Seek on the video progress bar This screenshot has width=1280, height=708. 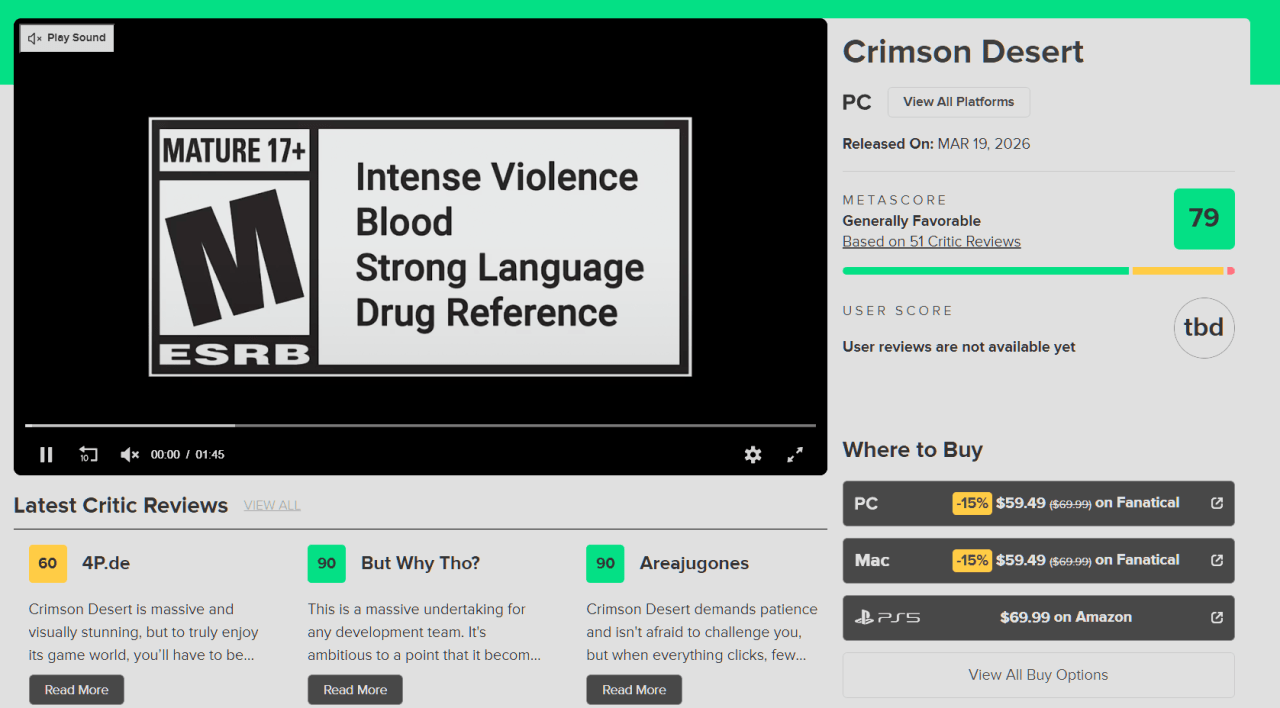420,426
